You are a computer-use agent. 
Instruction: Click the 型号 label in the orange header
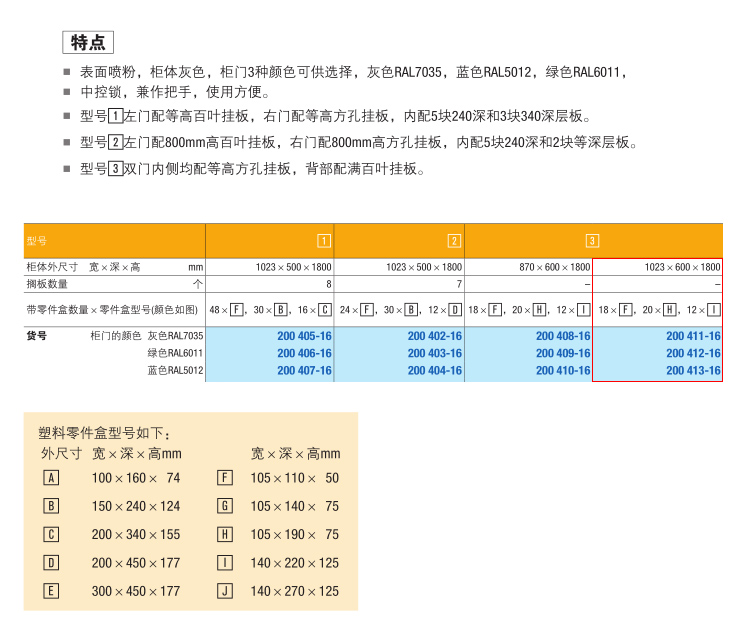37,241
